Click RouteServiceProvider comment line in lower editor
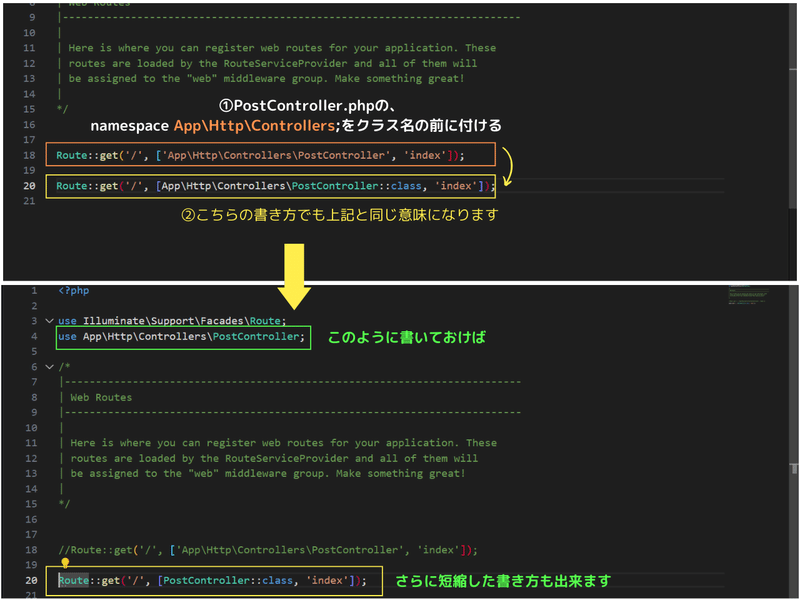 tap(274, 458)
